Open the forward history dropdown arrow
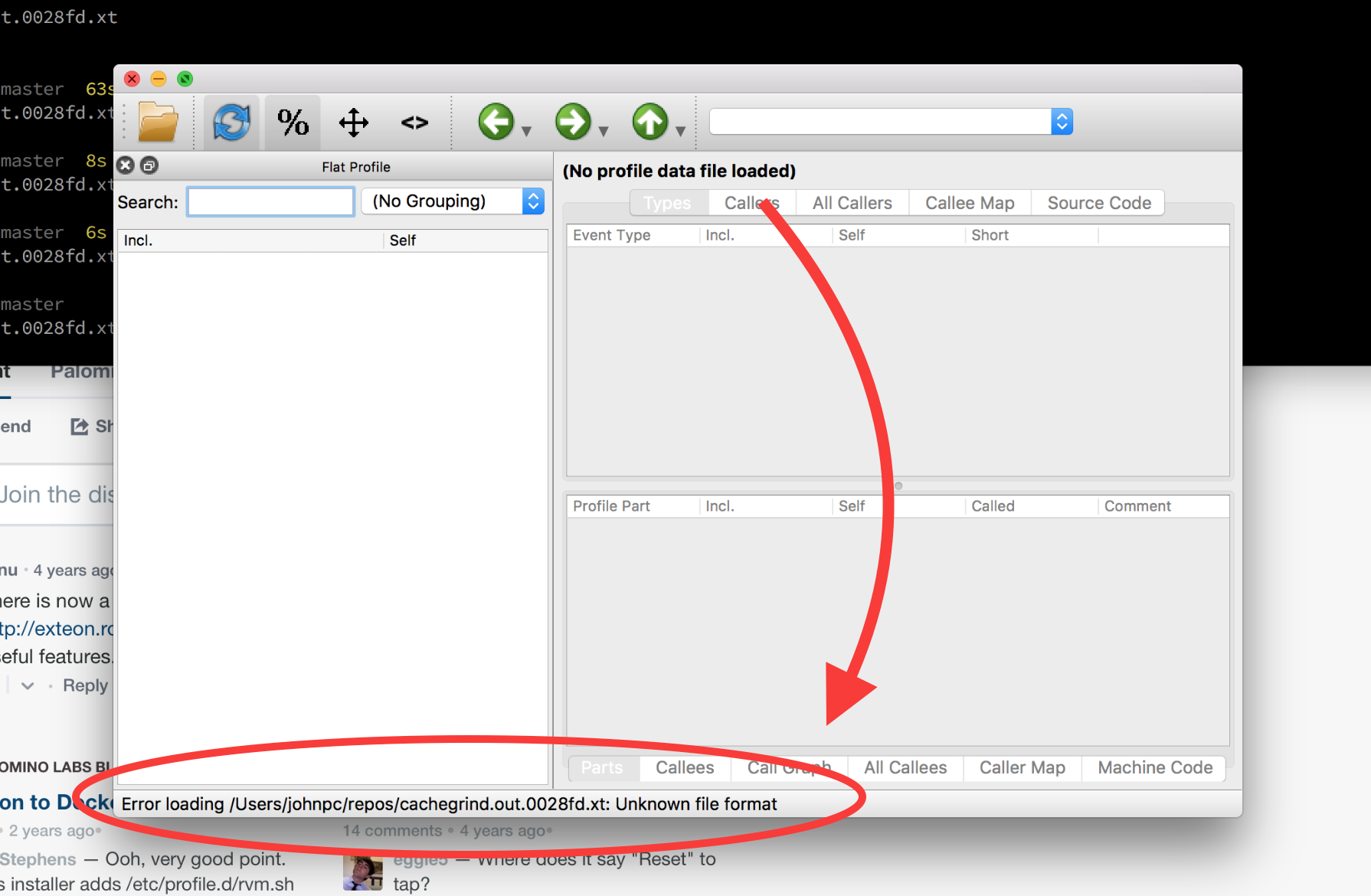Viewport: 1371px width, 896px height. [604, 131]
